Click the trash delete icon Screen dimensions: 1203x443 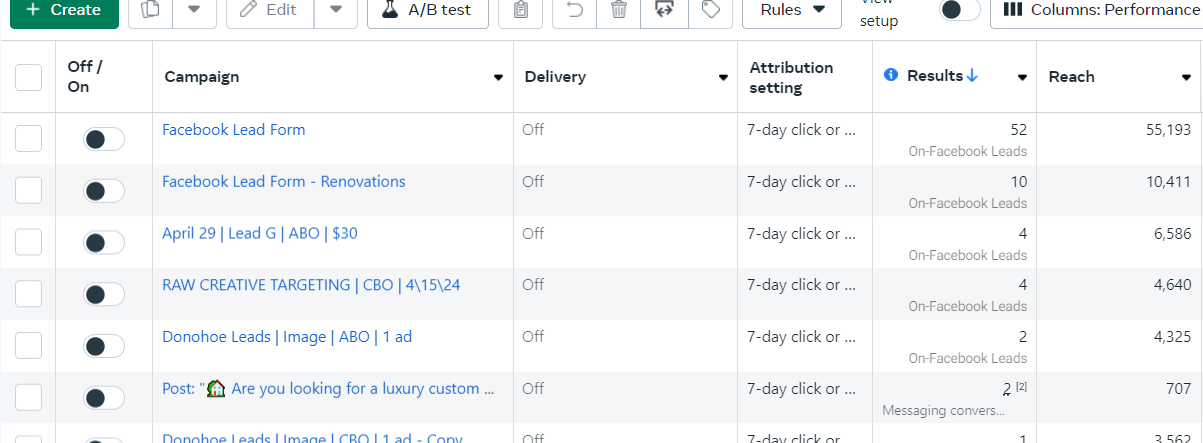click(x=619, y=10)
